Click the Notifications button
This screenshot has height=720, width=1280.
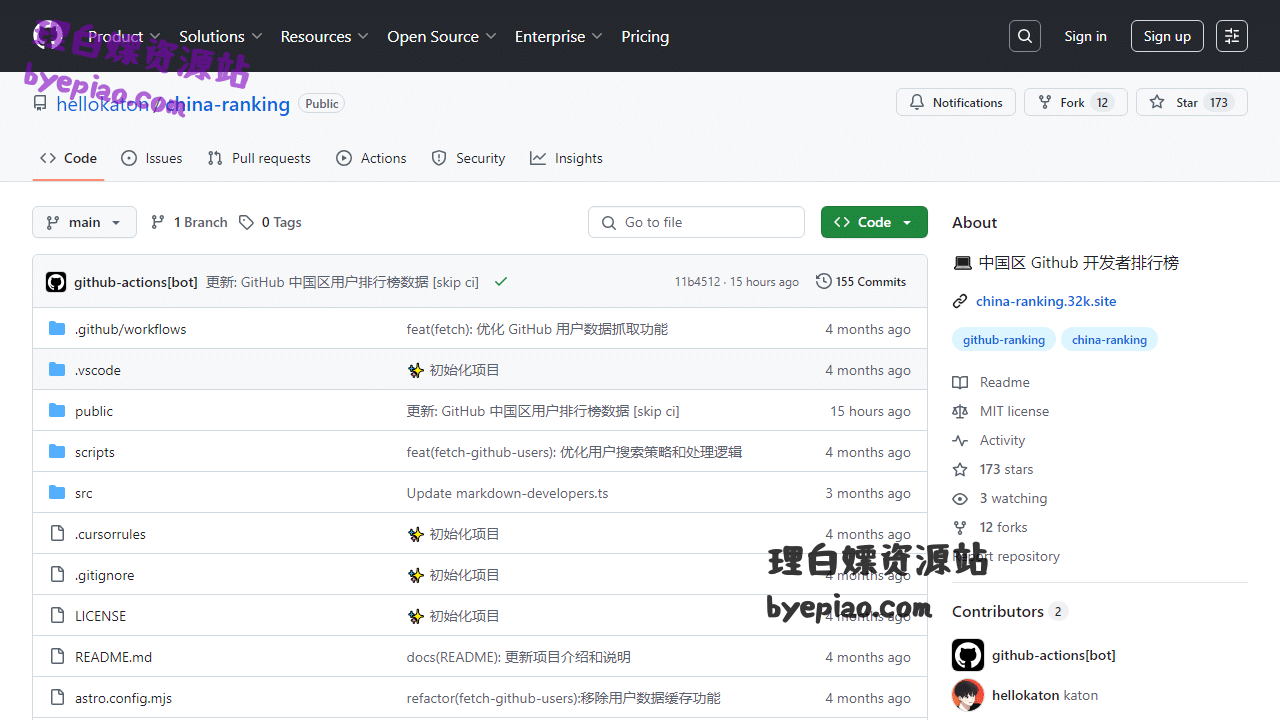956,102
